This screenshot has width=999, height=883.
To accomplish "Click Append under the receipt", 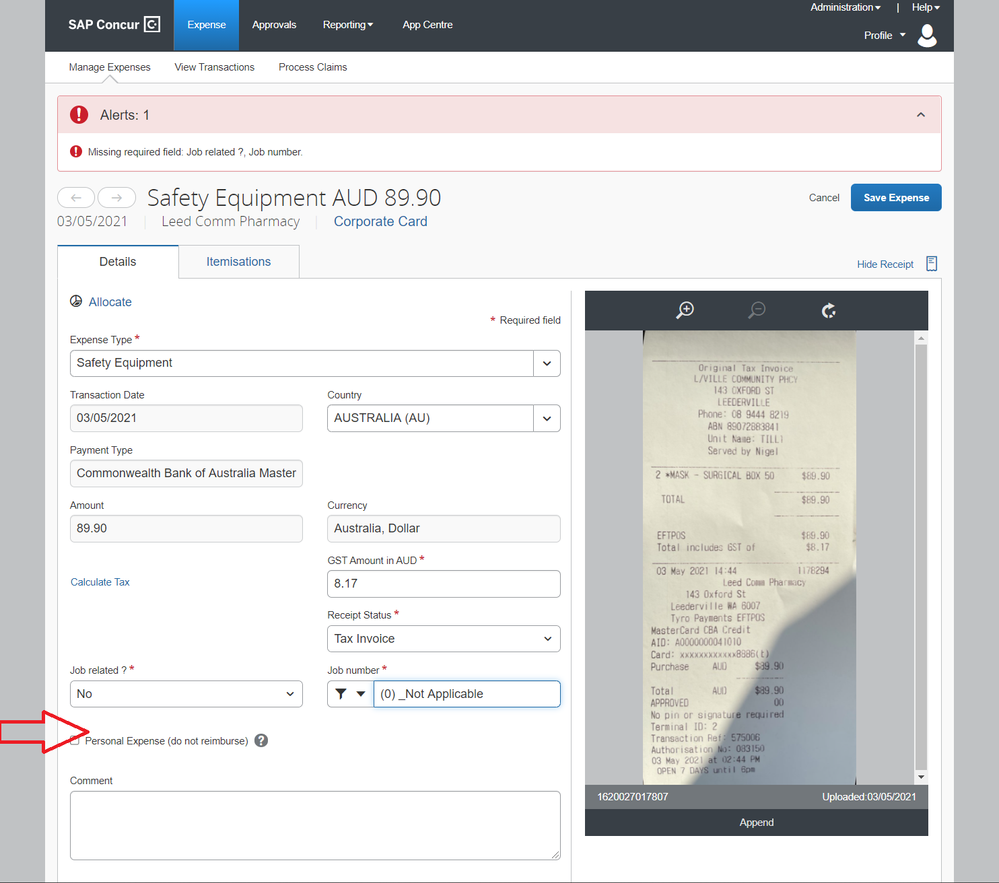I will (756, 822).
